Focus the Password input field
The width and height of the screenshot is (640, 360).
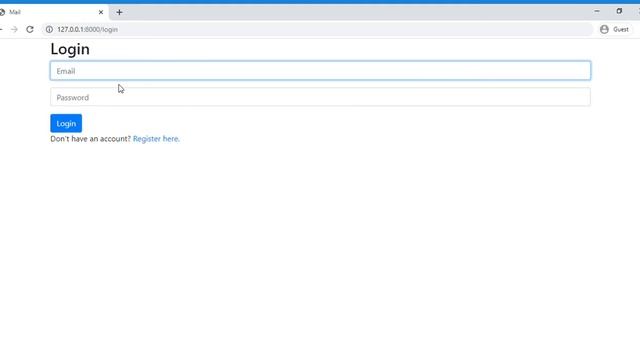(320, 97)
